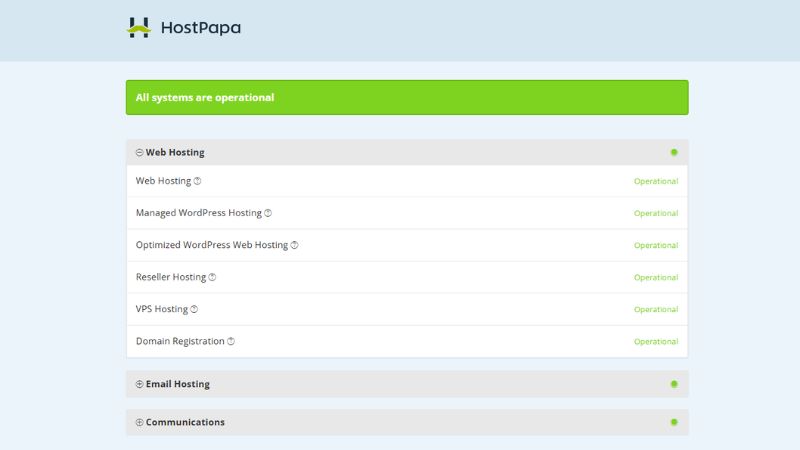Viewport: 800px width, 450px height.
Task: Expand the Communications section
Action: point(140,422)
